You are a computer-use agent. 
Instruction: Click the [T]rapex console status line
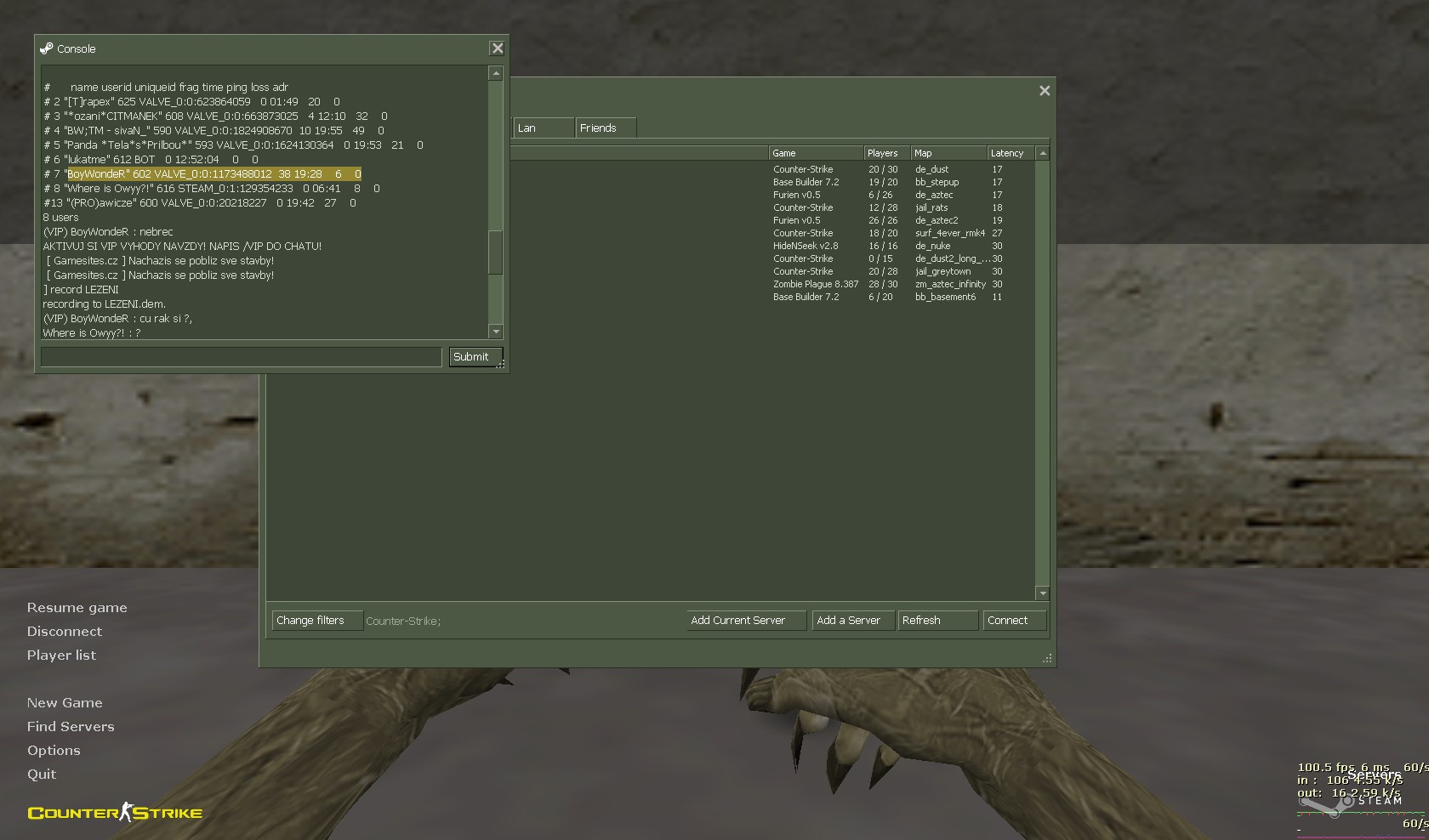[192, 102]
